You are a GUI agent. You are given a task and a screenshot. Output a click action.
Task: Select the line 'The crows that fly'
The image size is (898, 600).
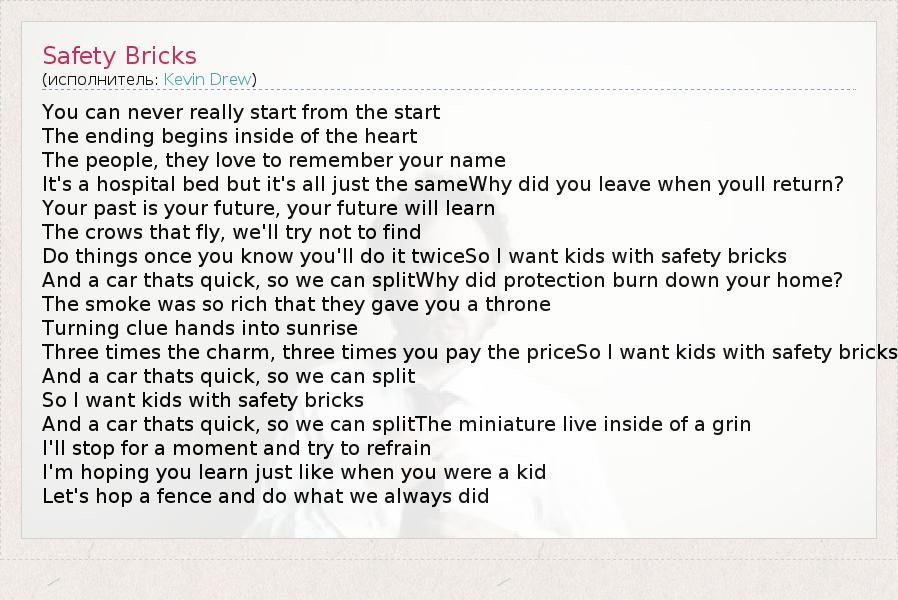click(x=217, y=232)
